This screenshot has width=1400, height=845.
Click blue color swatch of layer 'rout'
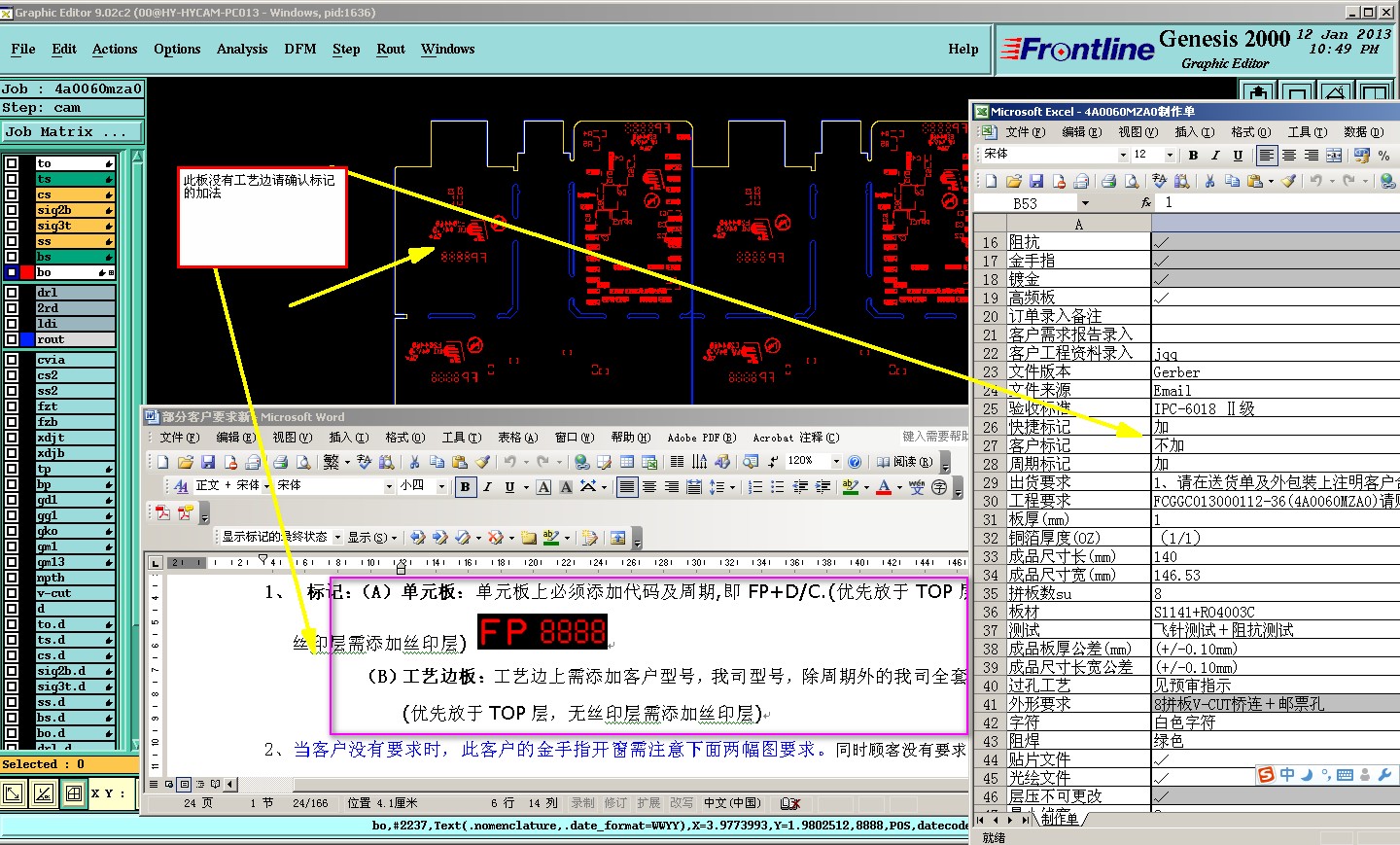point(27,339)
